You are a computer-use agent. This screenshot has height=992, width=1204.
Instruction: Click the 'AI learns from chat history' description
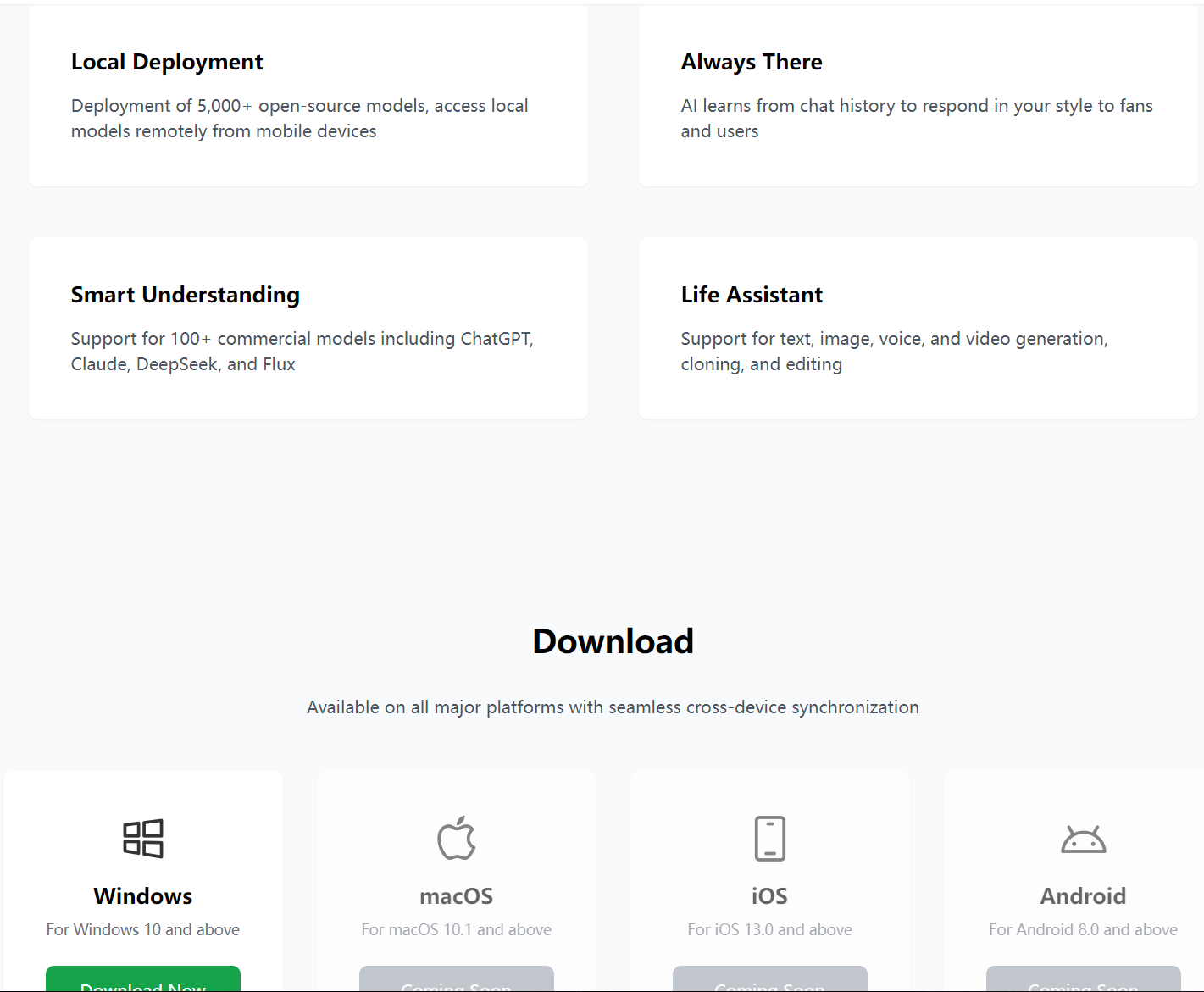(x=917, y=119)
